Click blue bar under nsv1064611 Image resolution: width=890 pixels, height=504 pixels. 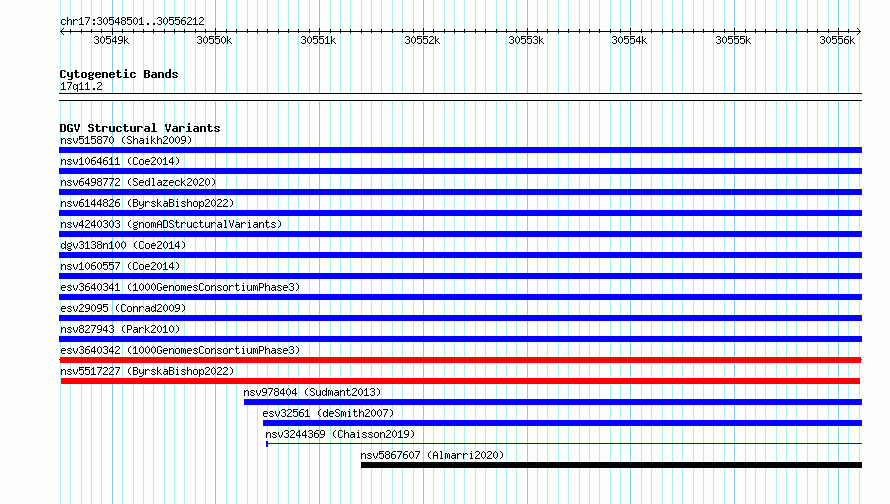click(x=460, y=171)
